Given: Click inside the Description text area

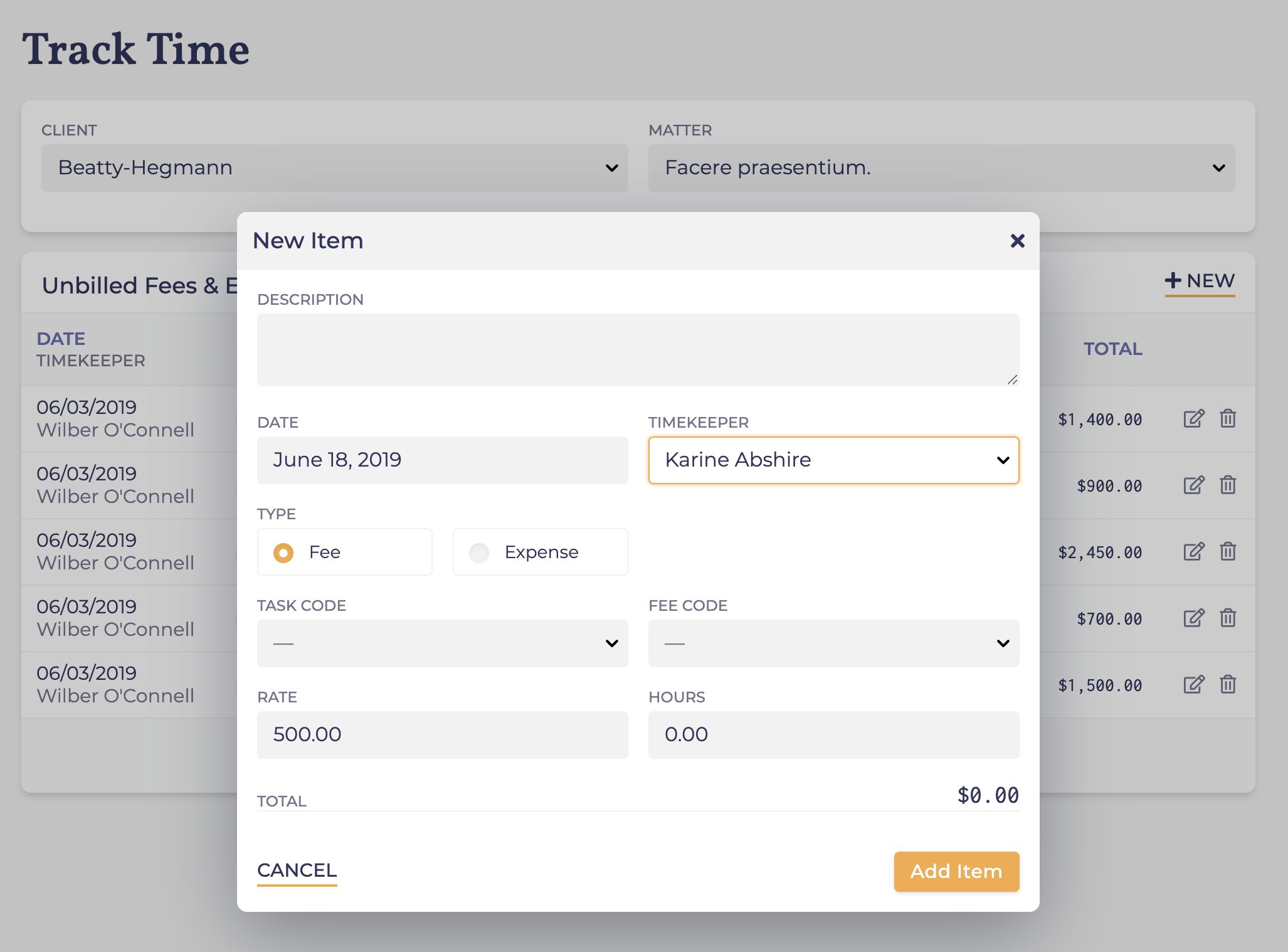Looking at the screenshot, I should 638,350.
